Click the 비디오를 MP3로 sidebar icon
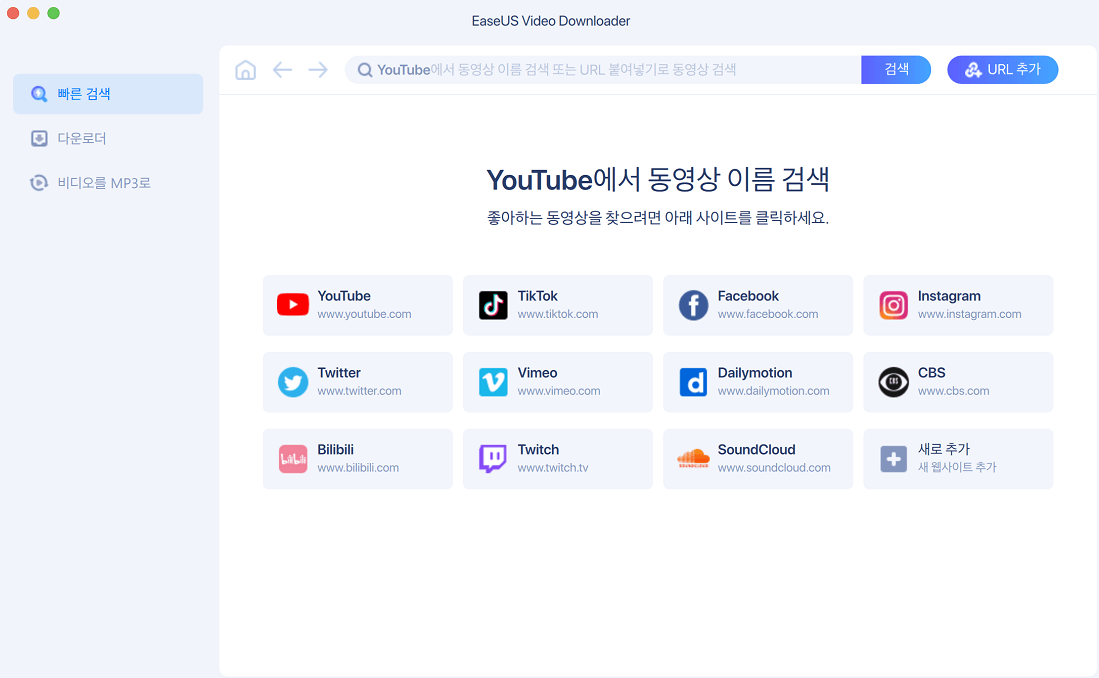This screenshot has height=678, width=1099. pos(39,183)
